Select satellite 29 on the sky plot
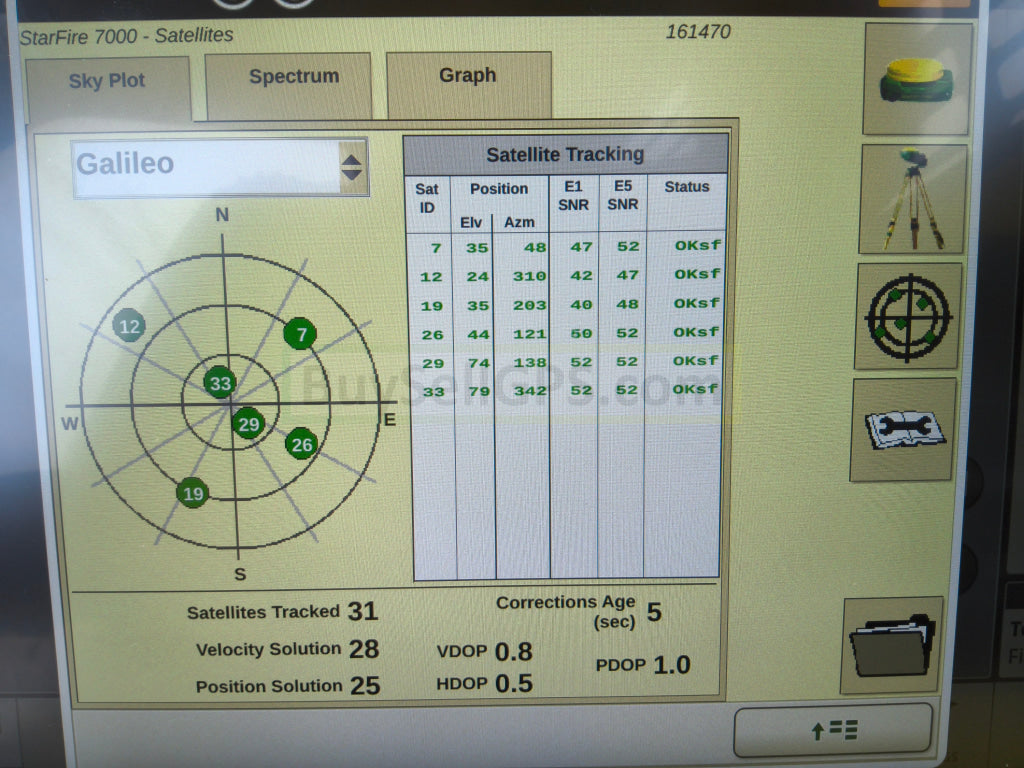 coord(248,424)
